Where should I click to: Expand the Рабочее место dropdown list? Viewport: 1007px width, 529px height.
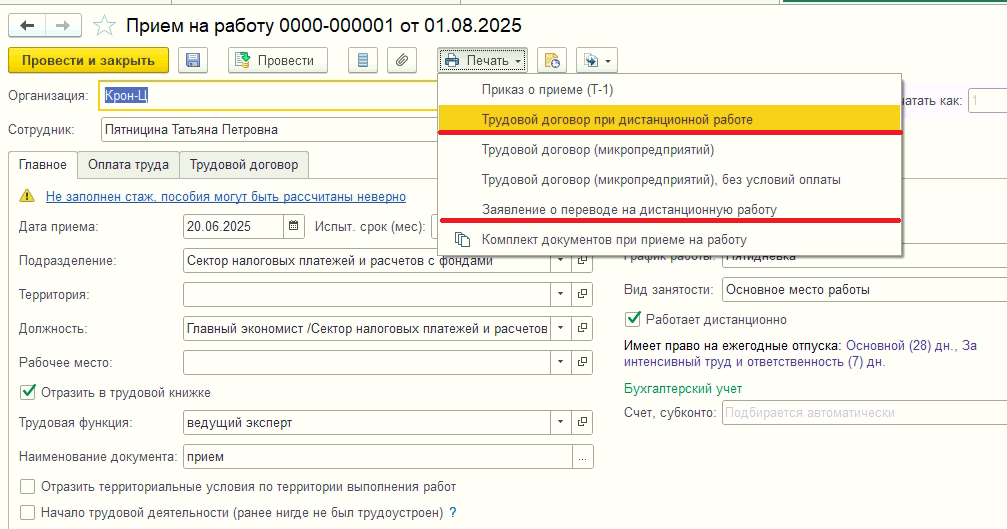point(561,362)
